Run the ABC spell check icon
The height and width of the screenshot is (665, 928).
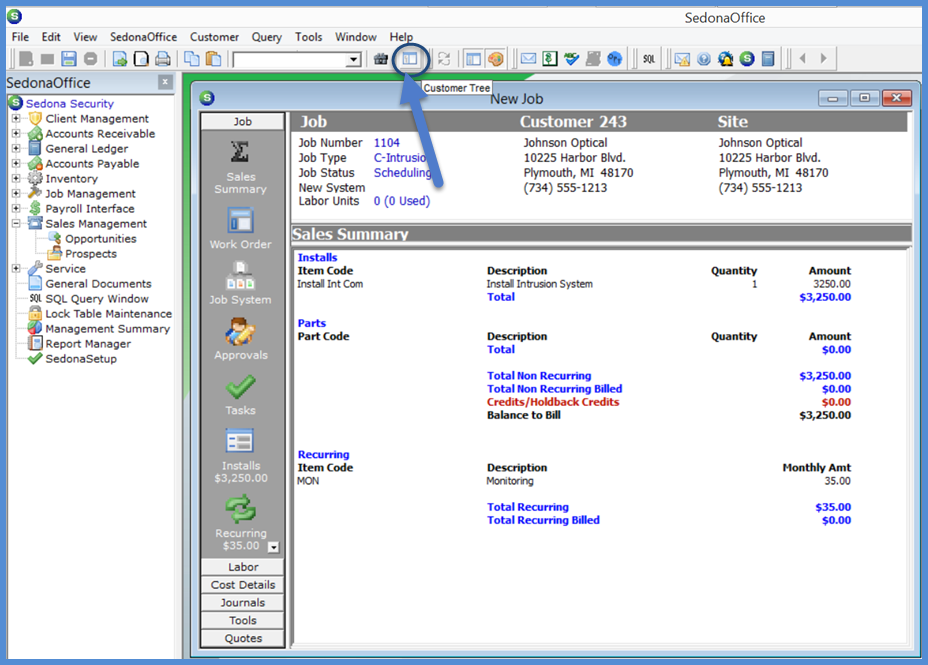(571, 59)
